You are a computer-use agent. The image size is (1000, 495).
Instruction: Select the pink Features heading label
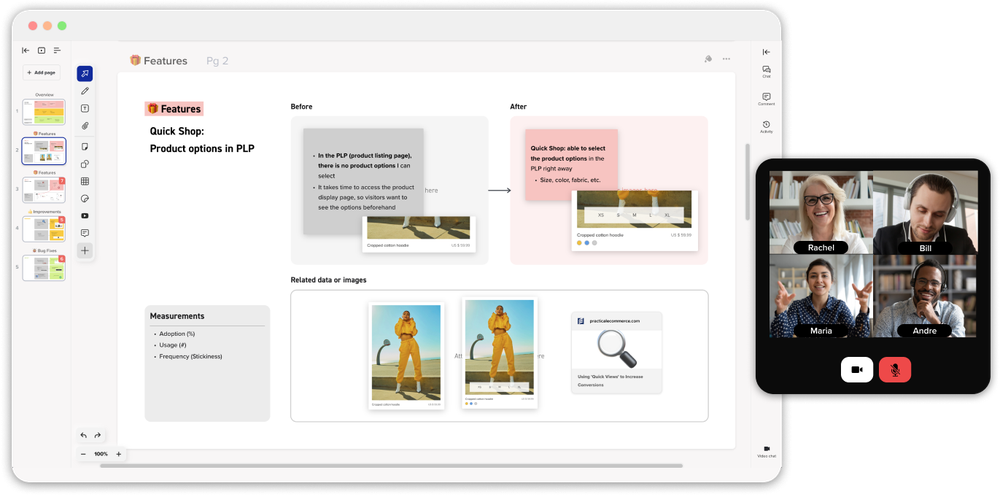coord(174,109)
